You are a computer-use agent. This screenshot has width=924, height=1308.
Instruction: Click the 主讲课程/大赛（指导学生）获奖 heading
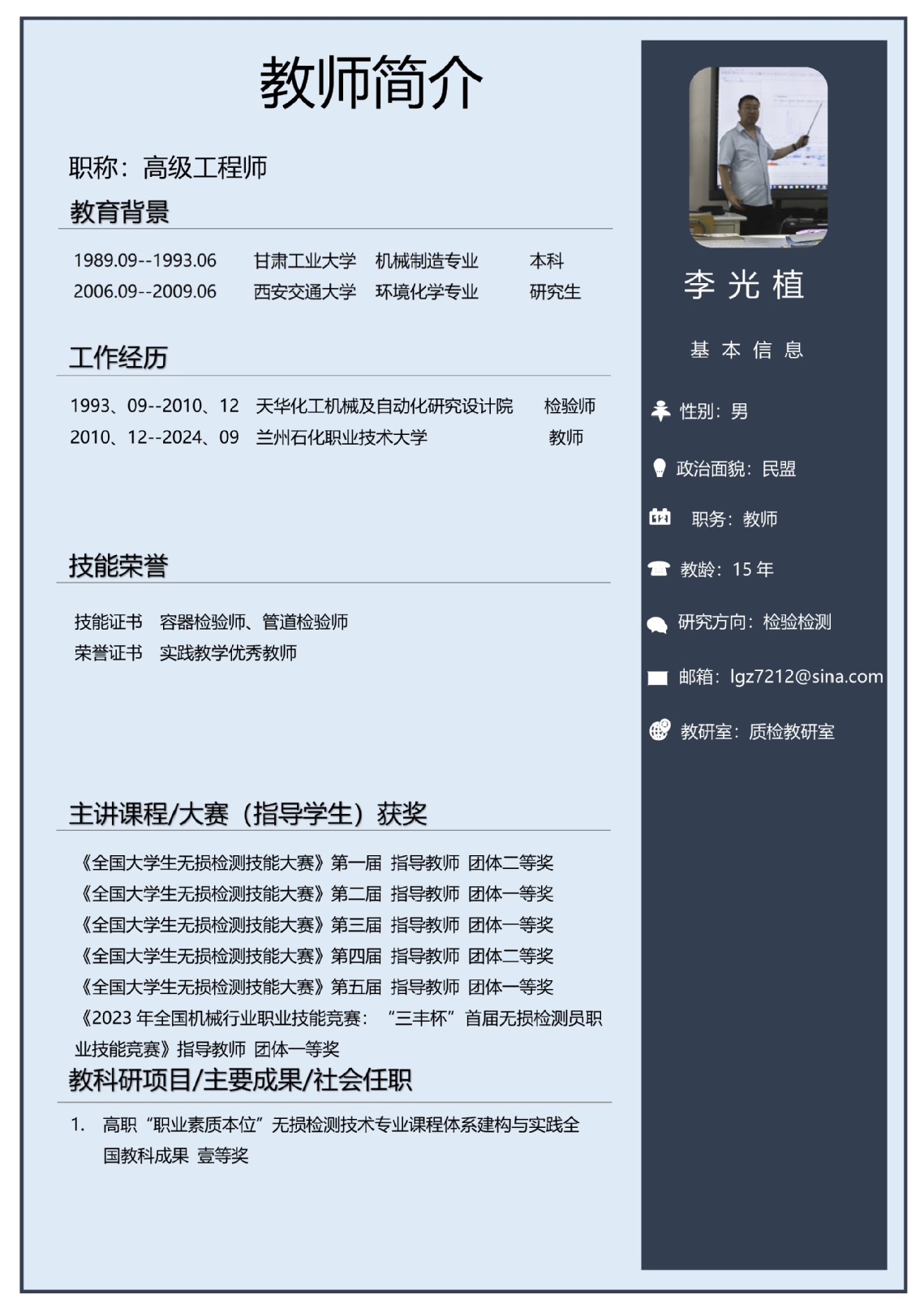pyautogui.click(x=247, y=813)
